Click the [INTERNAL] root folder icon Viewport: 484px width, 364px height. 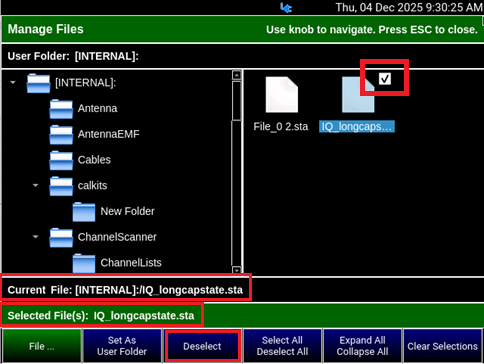click(x=38, y=83)
